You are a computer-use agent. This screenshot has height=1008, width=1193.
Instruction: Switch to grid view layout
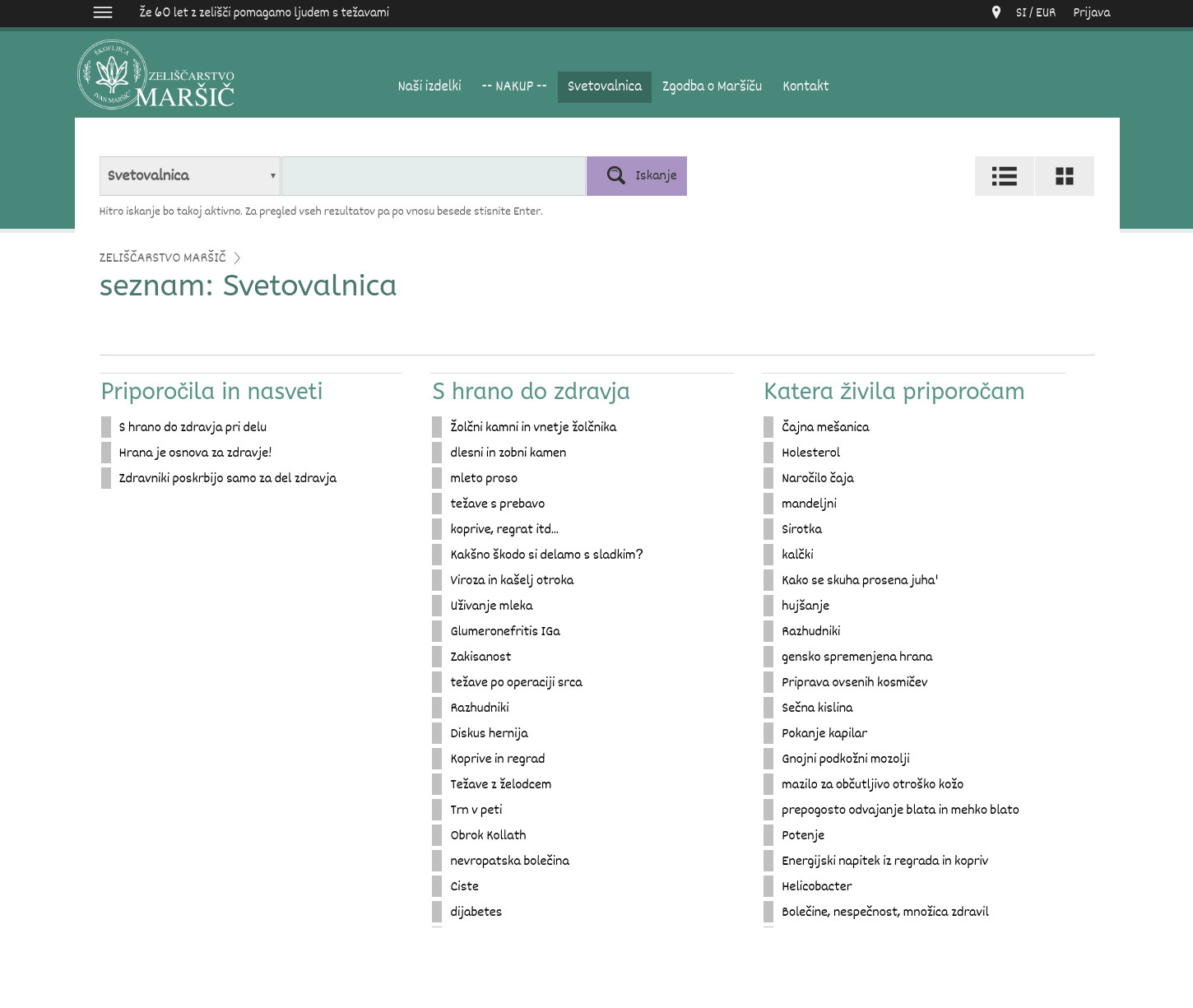[1064, 176]
